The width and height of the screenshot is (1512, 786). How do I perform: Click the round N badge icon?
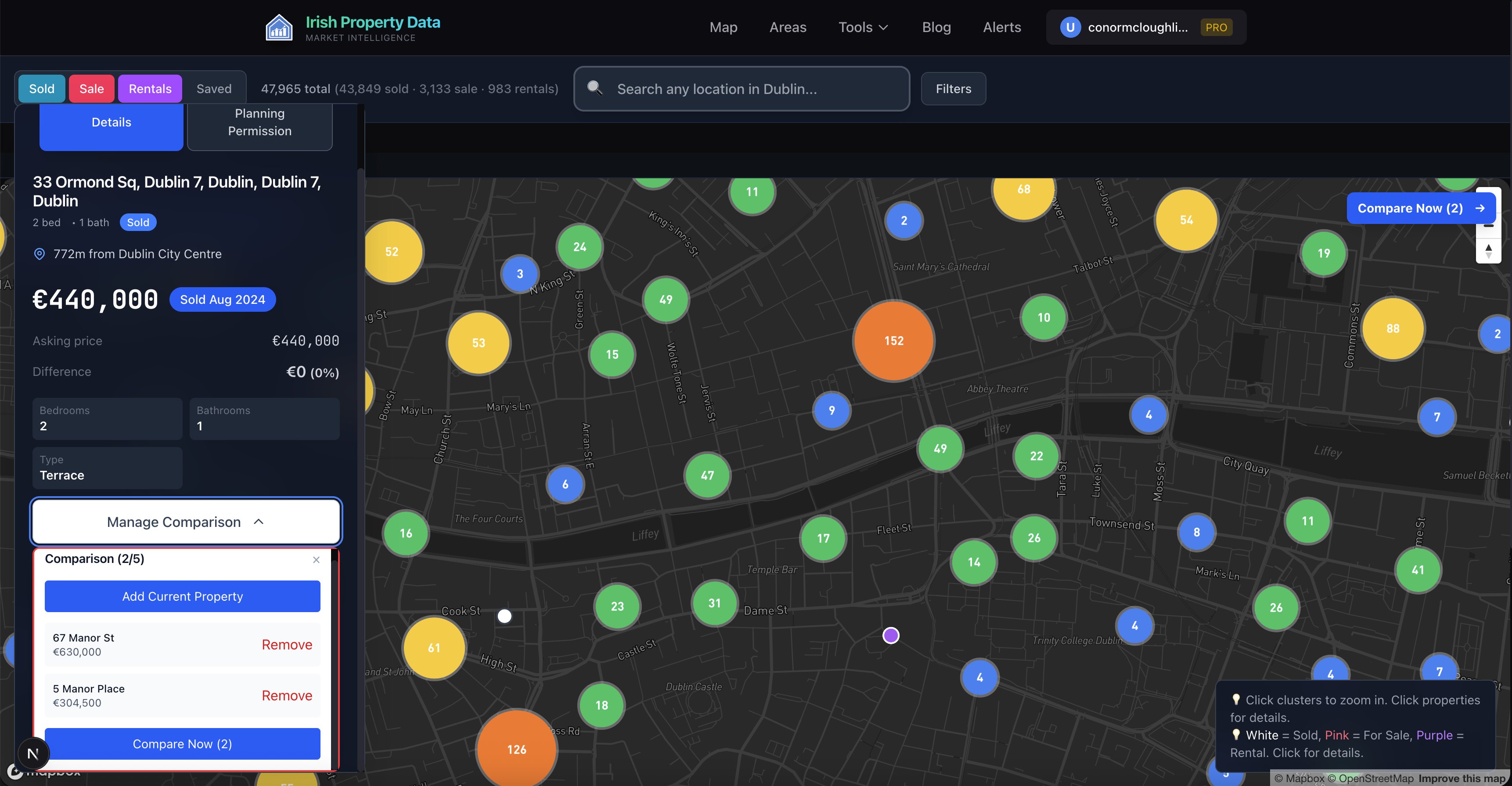[x=33, y=753]
